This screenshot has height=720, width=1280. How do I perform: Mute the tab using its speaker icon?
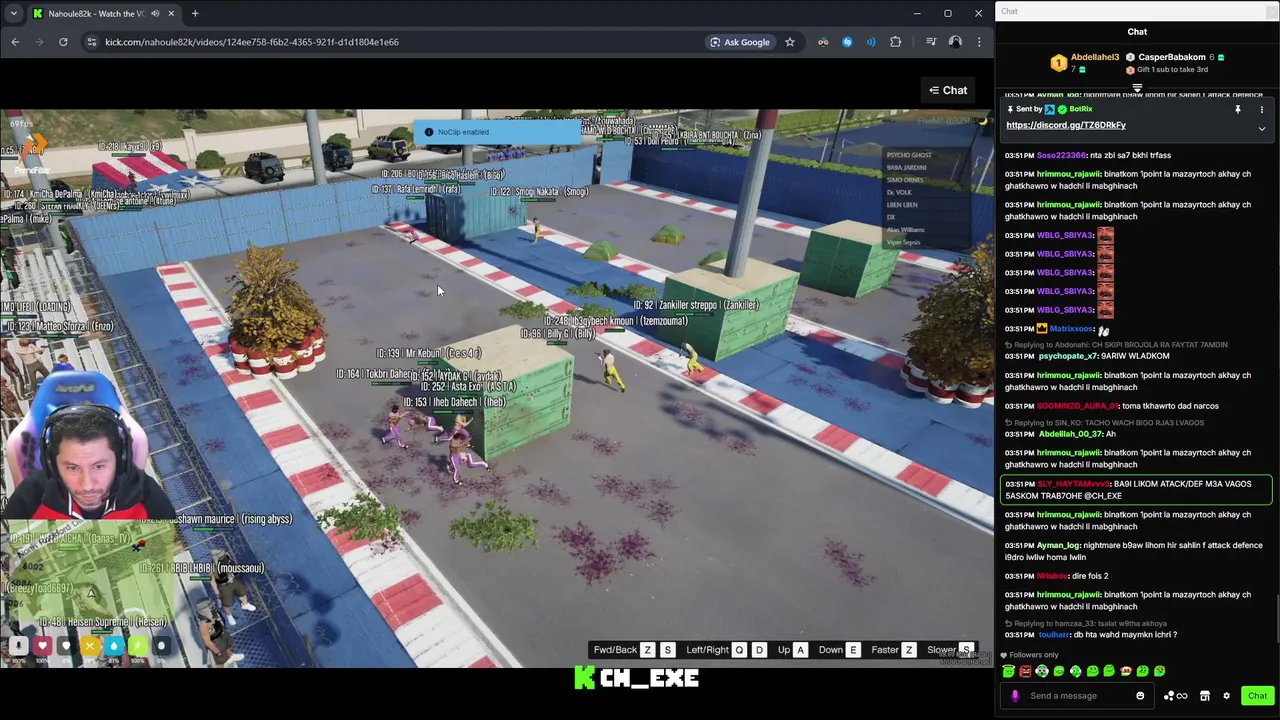[155, 13]
